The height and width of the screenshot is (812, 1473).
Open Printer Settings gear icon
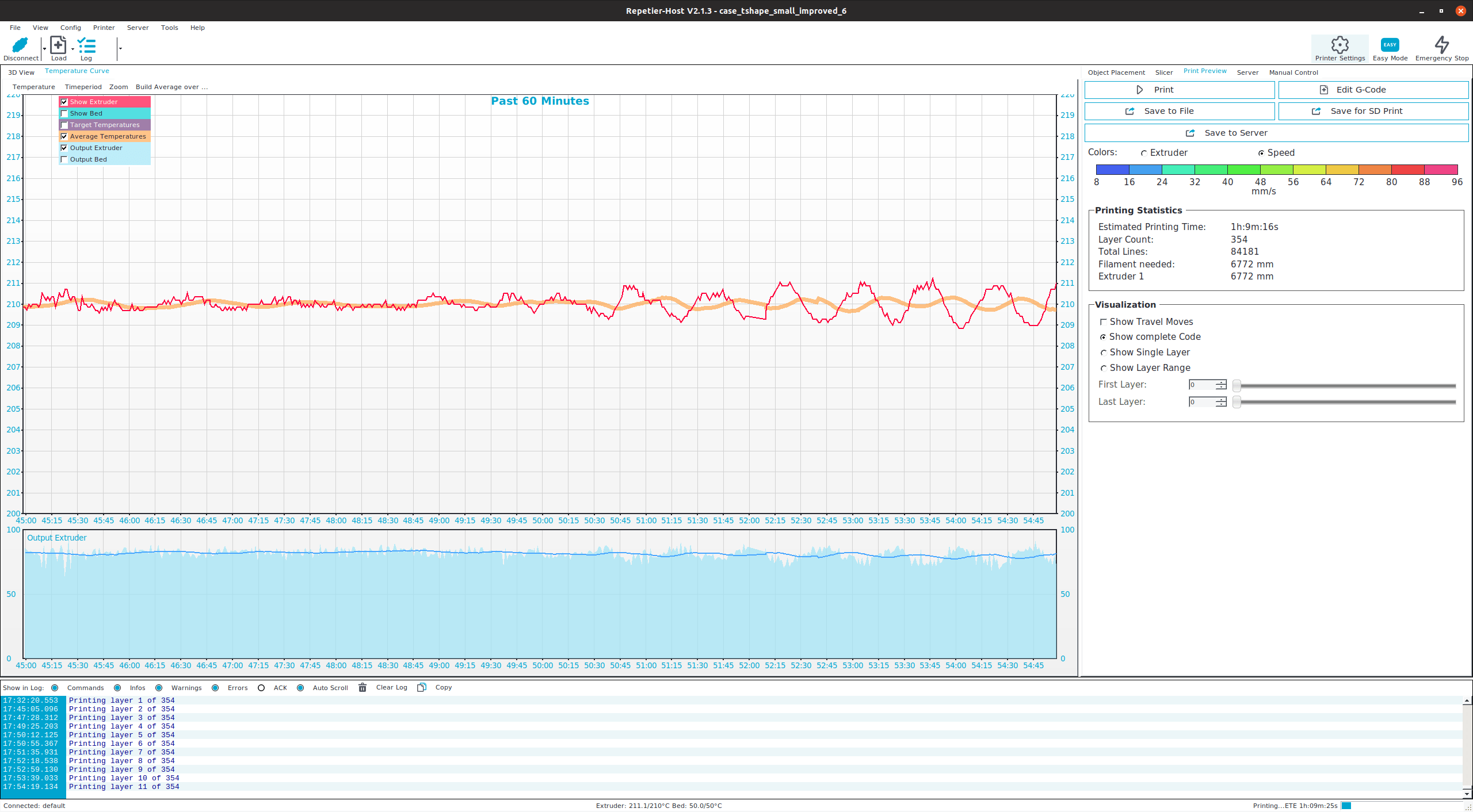[1340, 45]
